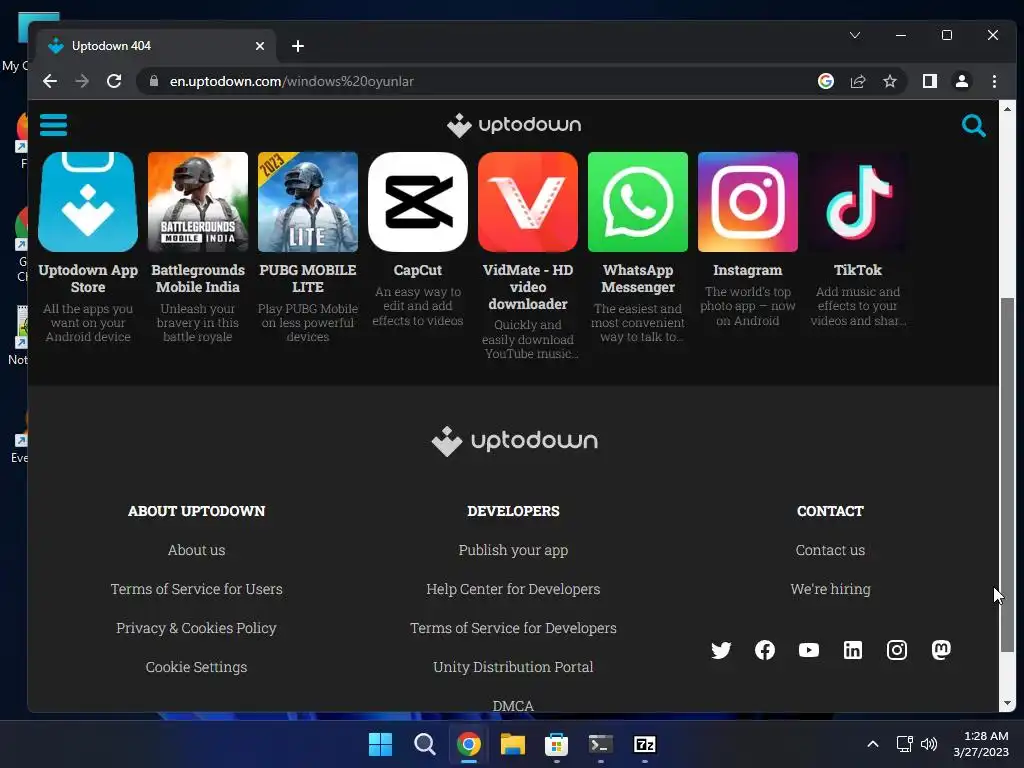
Task: Expand the tab search chevron
Action: (855, 35)
